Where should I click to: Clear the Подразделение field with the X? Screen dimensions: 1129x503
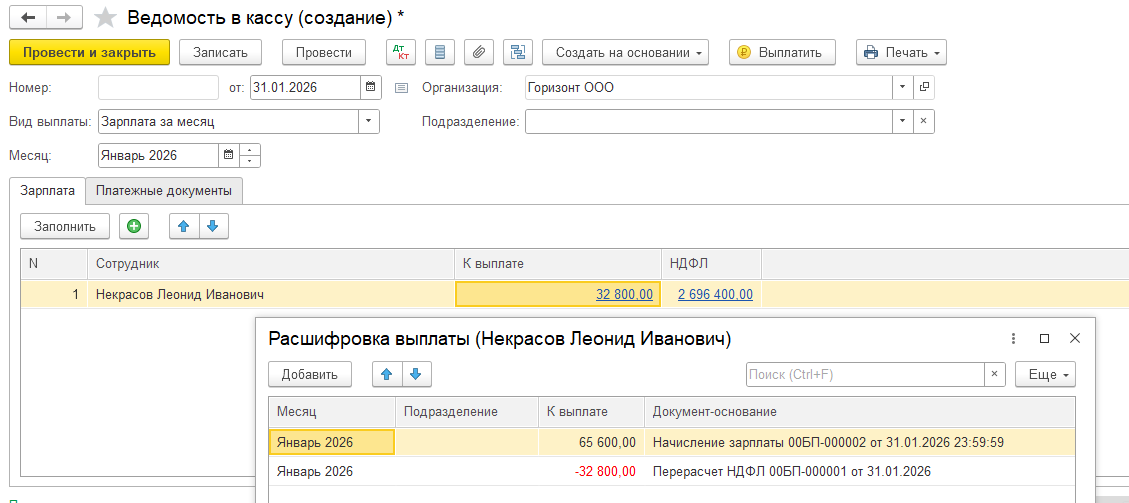[x=923, y=122]
